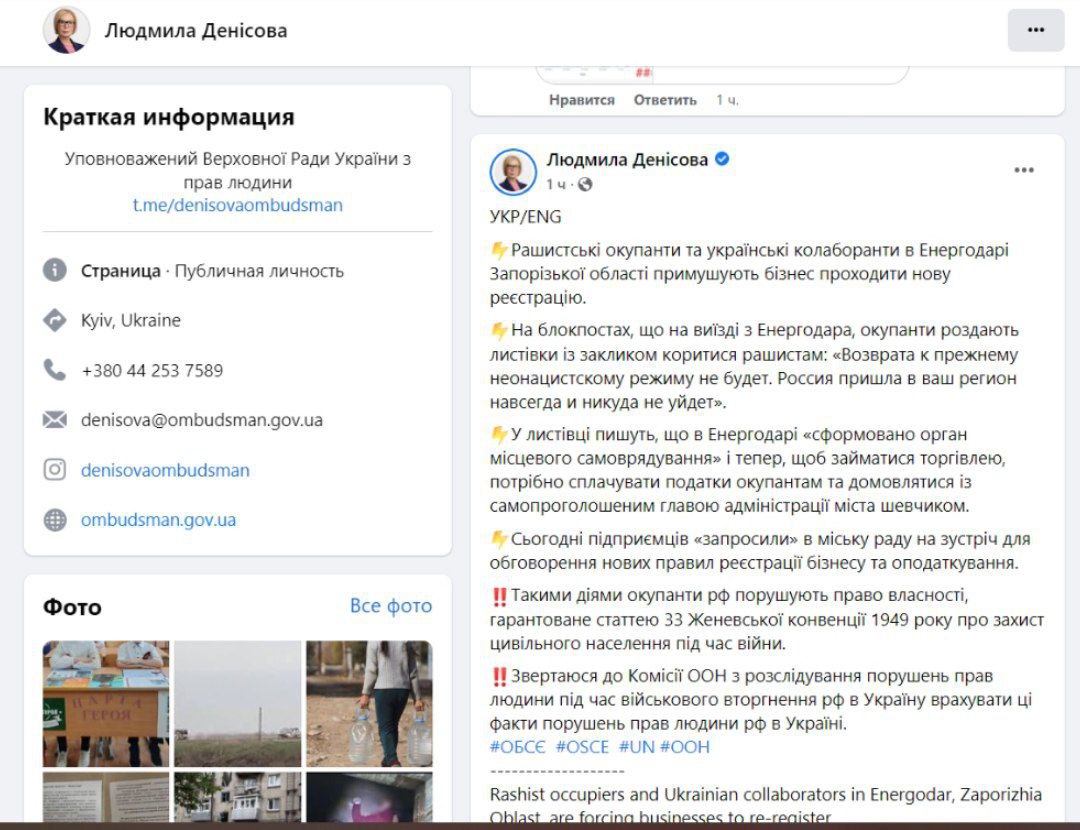Open the photo of woman carrying water bottles
Image resolution: width=1080 pixels, height=830 pixels.
pos(369,703)
